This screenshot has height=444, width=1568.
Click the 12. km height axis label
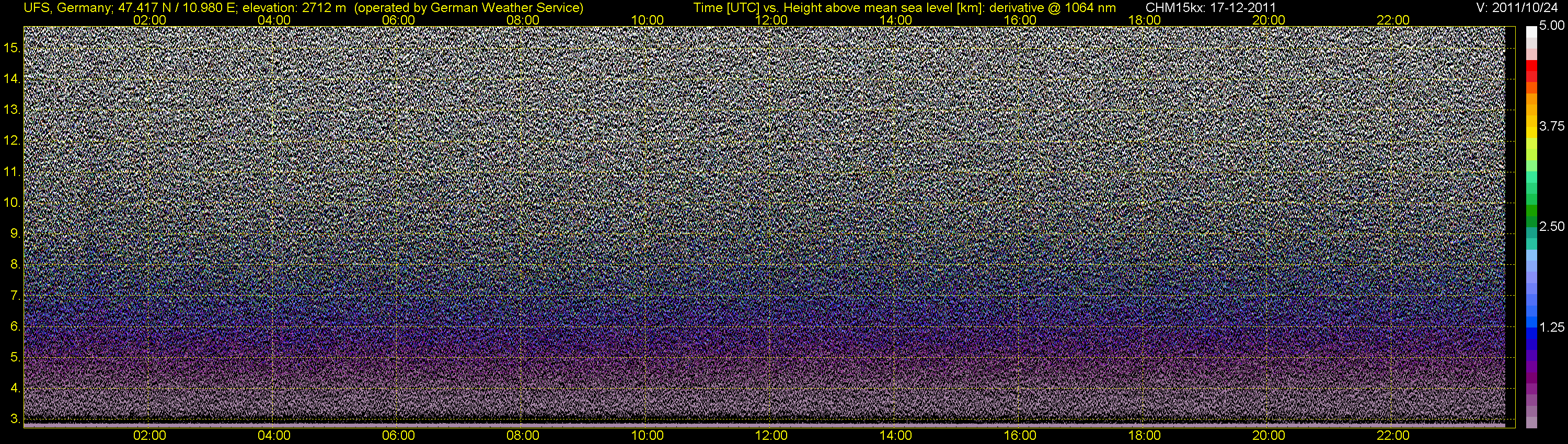[12, 141]
